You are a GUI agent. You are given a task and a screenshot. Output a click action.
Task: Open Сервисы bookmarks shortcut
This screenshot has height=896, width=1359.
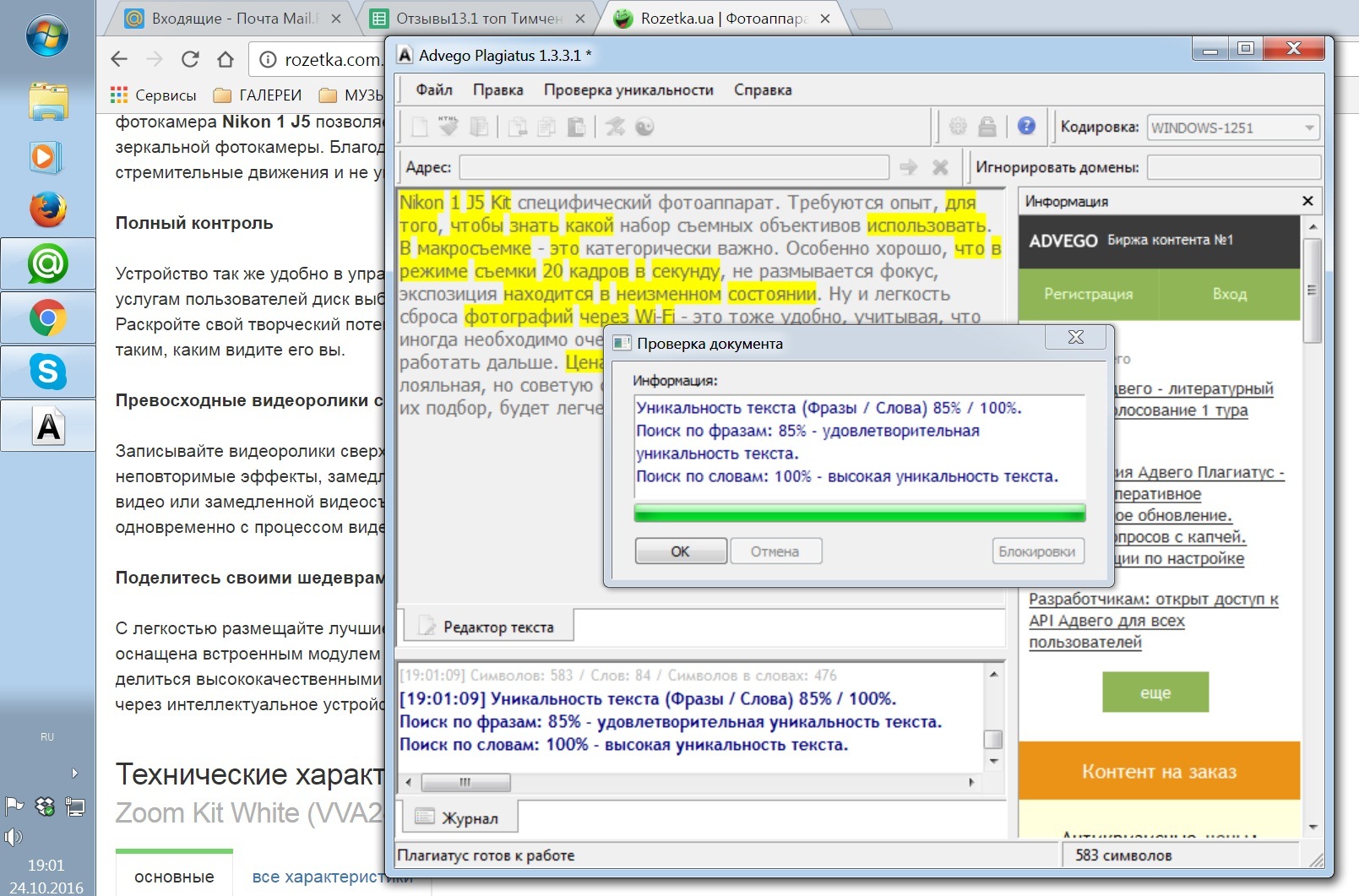(x=154, y=95)
